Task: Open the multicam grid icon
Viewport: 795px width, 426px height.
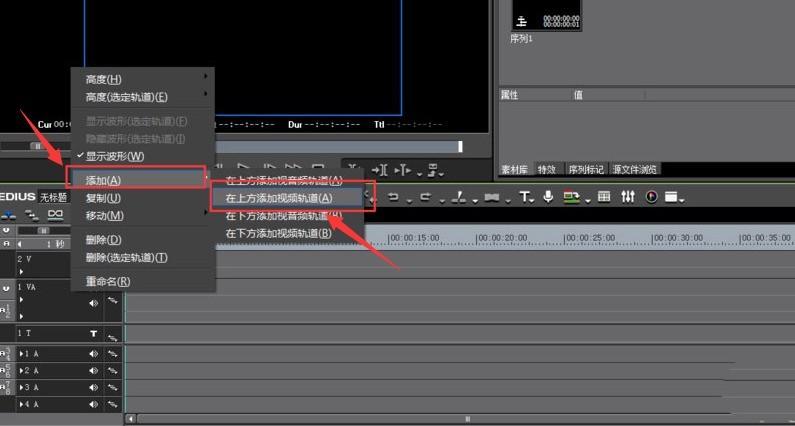Action: coord(603,197)
